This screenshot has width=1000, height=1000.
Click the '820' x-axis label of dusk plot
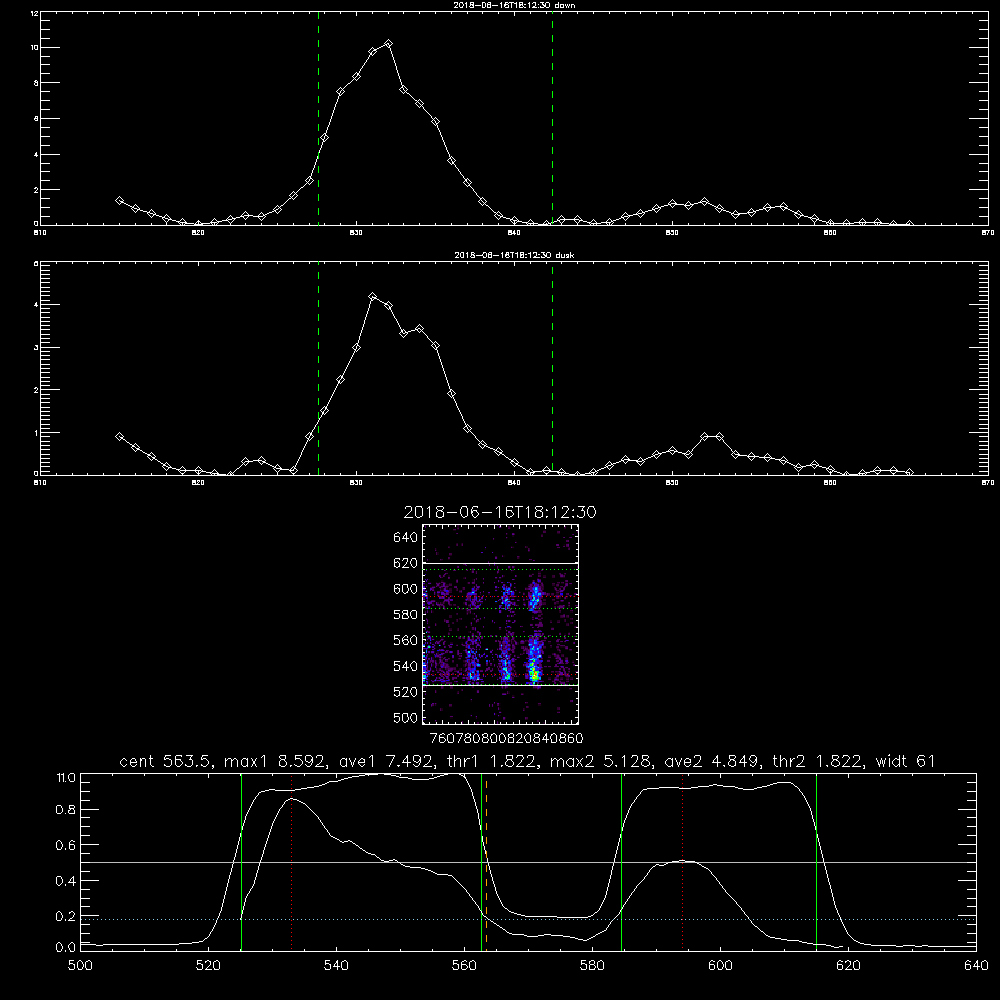tap(198, 483)
